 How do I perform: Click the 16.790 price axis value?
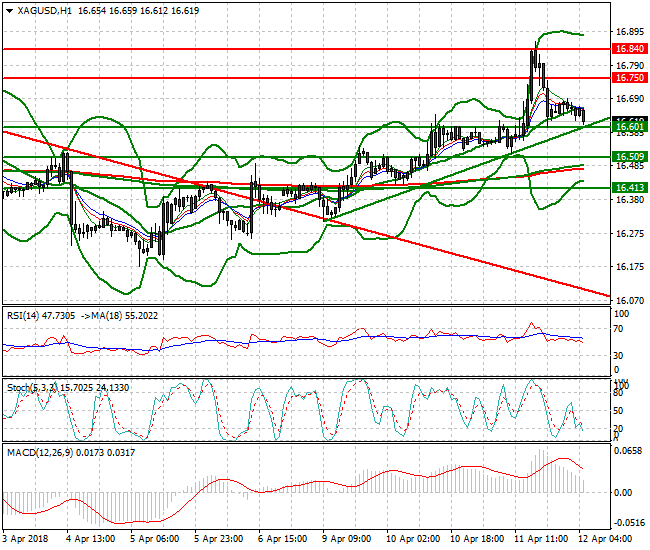pyautogui.click(x=630, y=65)
